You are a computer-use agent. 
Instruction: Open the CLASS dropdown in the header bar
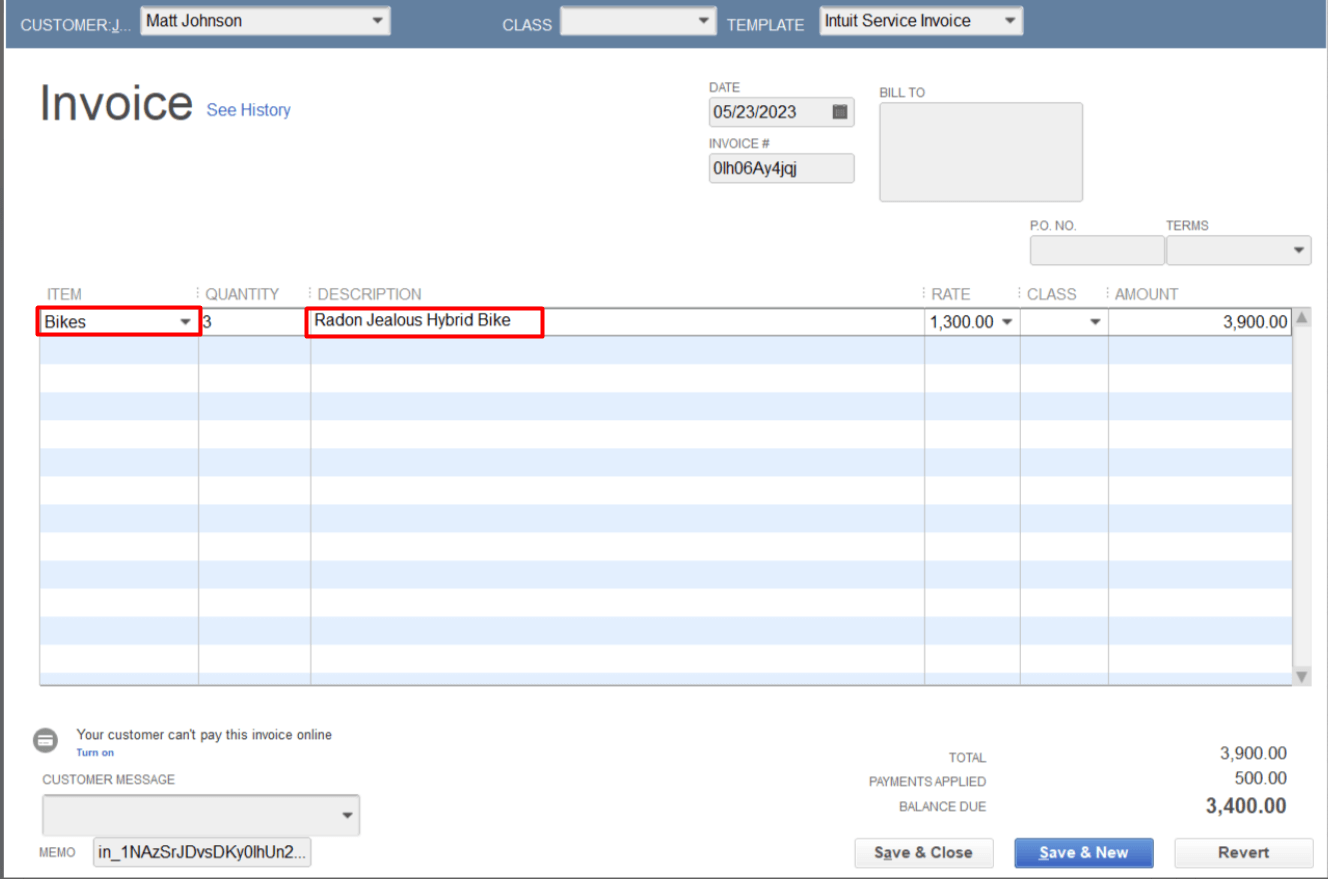tap(704, 20)
